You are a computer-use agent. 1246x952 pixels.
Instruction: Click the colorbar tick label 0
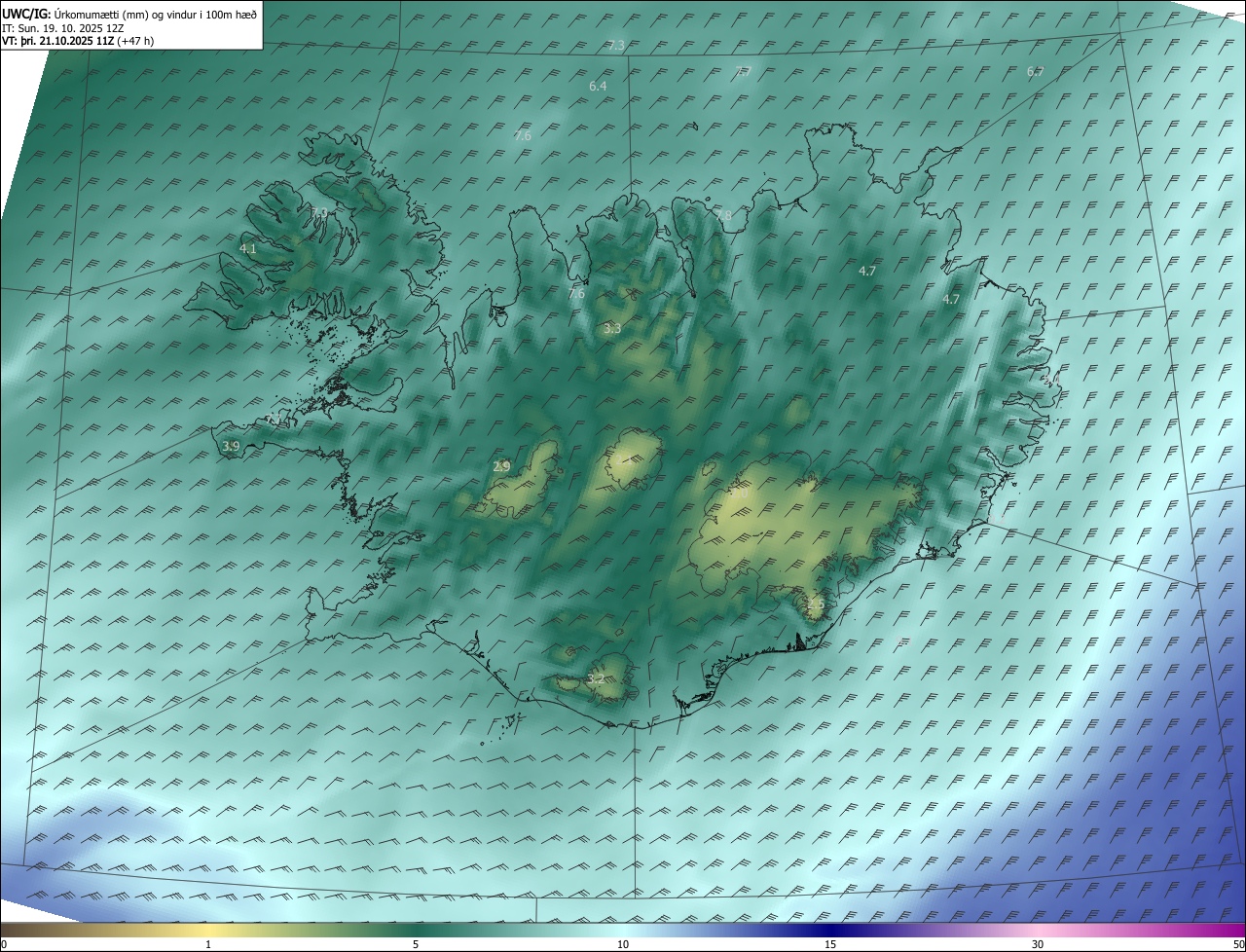point(4,945)
